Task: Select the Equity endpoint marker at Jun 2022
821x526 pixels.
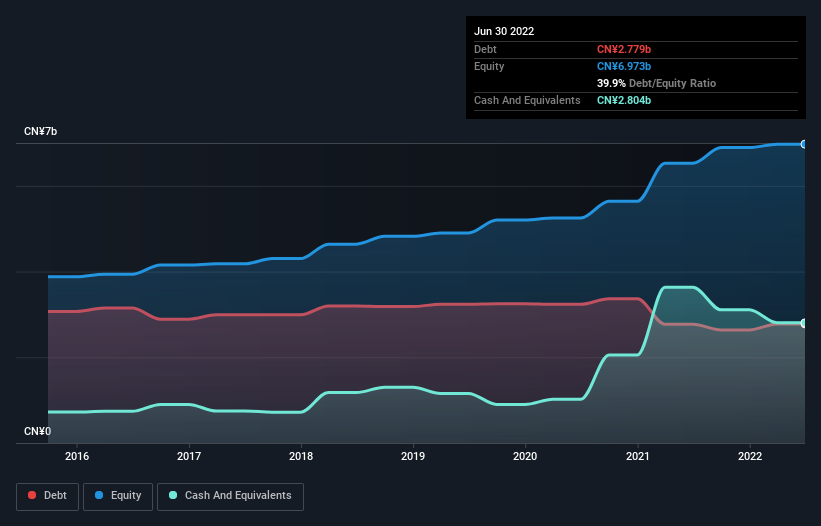Action: 803,144
